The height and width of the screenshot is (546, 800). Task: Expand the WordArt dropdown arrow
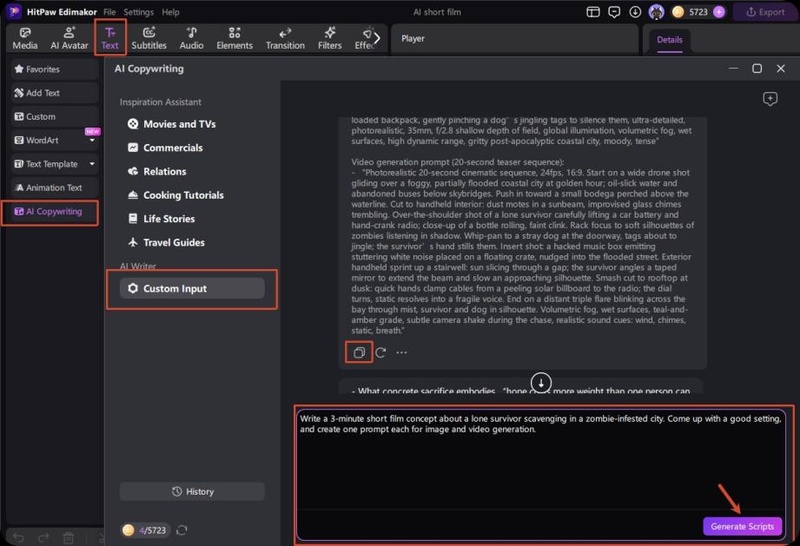[92, 140]
